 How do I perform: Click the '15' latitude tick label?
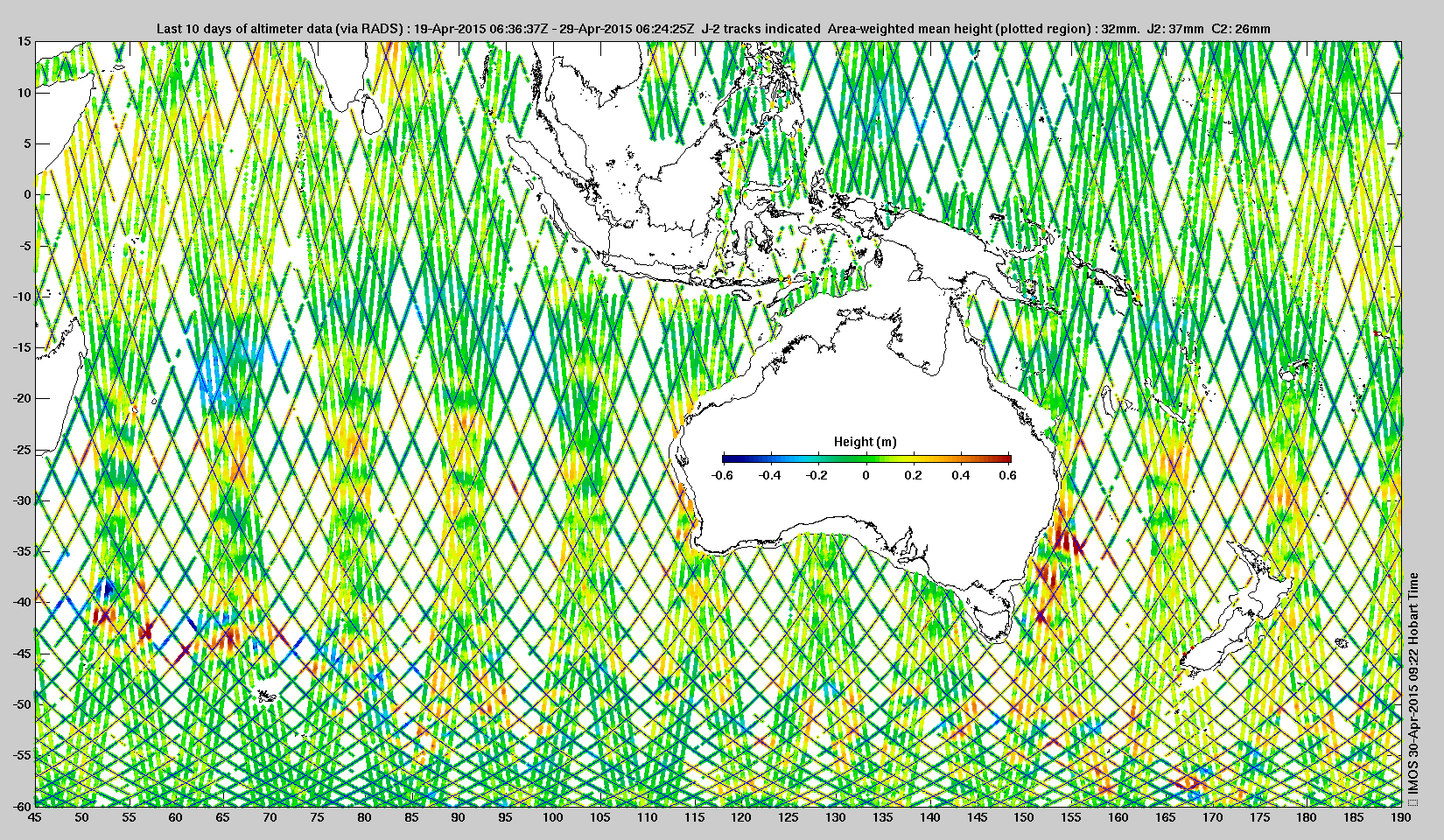pos(25,41)
